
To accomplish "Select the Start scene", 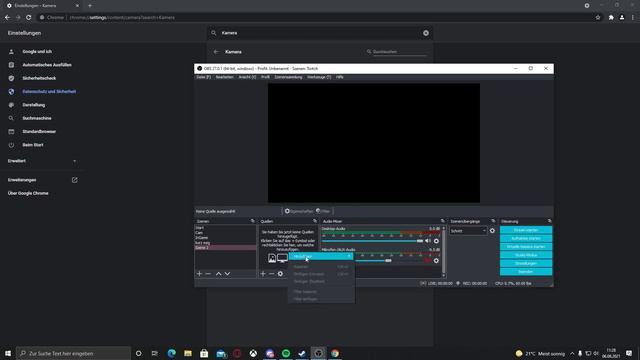I will 225,228.
